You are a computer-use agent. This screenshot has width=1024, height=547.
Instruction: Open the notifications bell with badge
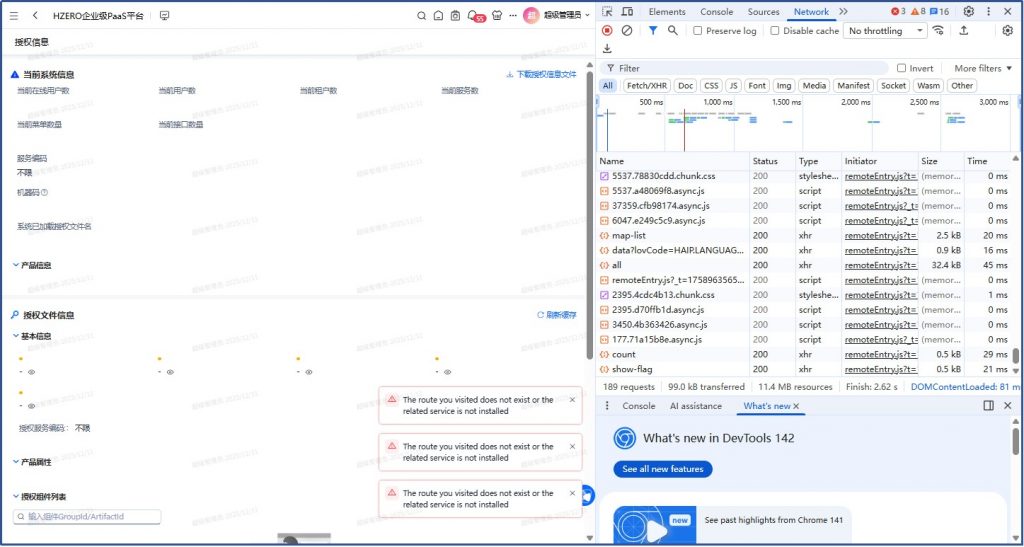coord(473,16)
